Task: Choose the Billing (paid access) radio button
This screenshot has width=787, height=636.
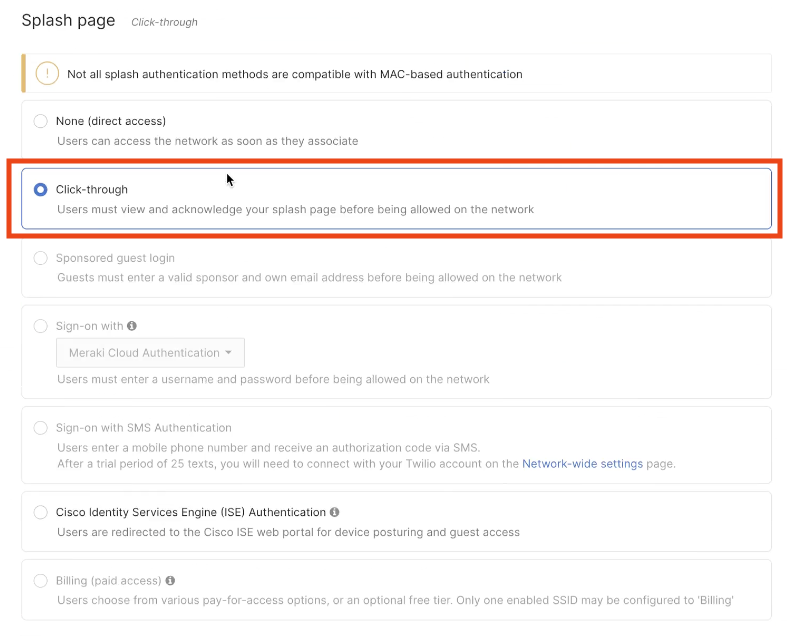Action: [x=40, y=580]
